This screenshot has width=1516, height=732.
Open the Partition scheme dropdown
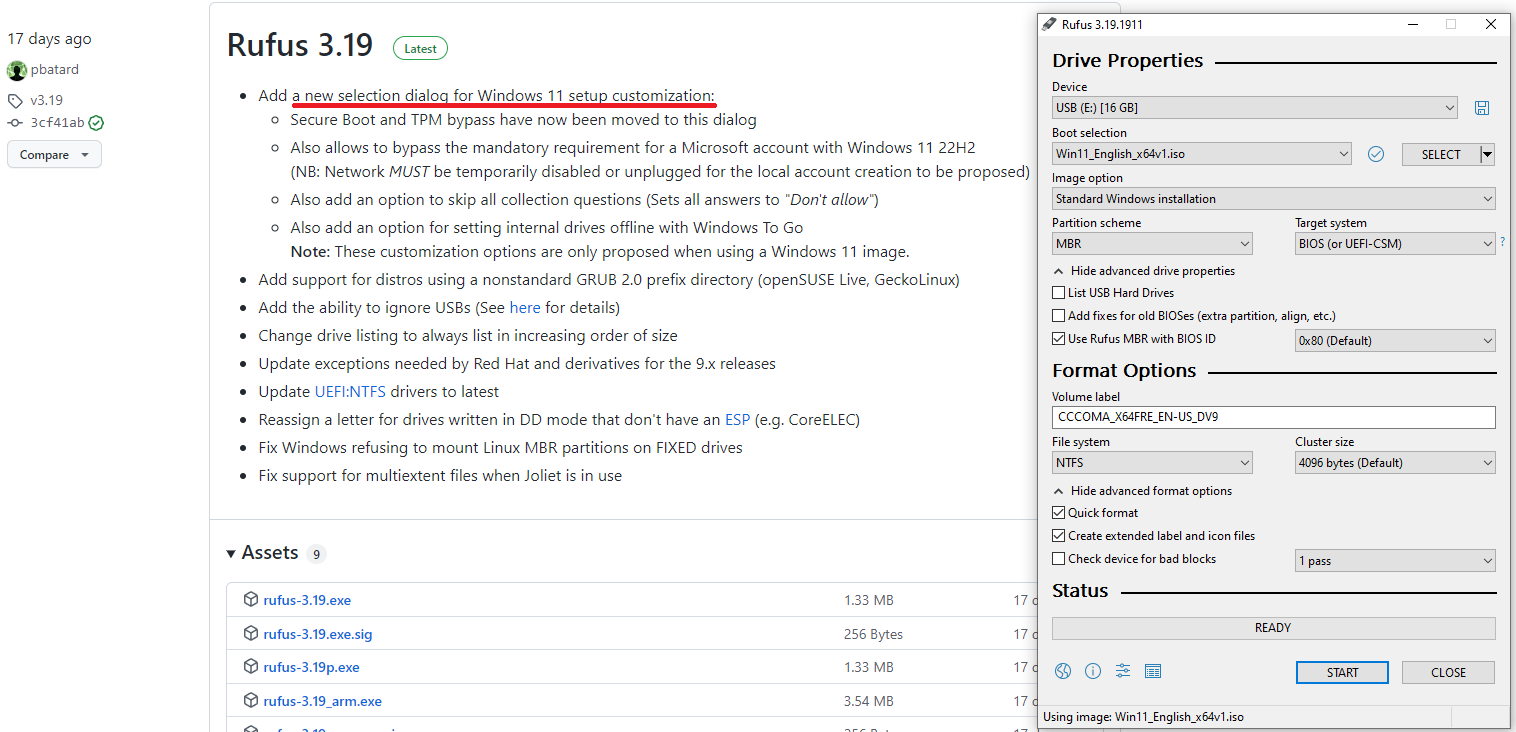(x=1151, y=243)
